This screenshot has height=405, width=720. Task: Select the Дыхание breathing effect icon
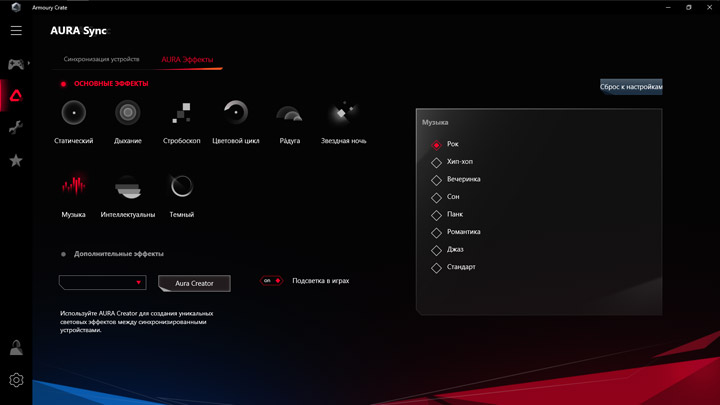(x=128, y=112)
